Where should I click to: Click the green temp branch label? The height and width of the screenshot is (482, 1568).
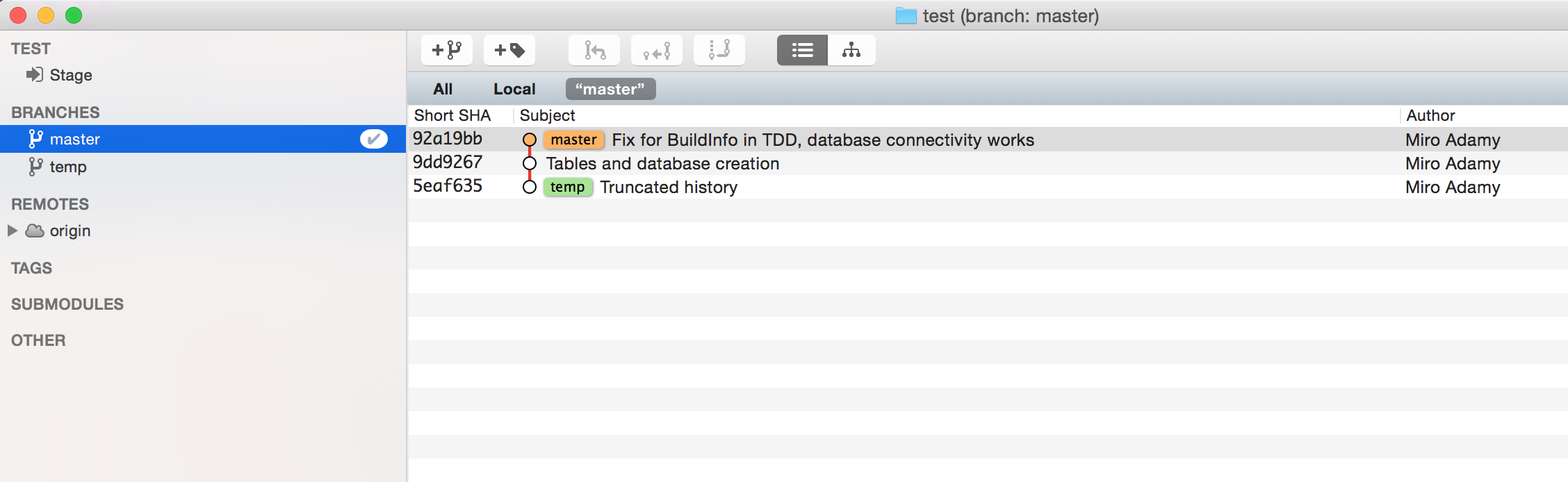point(568,187)
